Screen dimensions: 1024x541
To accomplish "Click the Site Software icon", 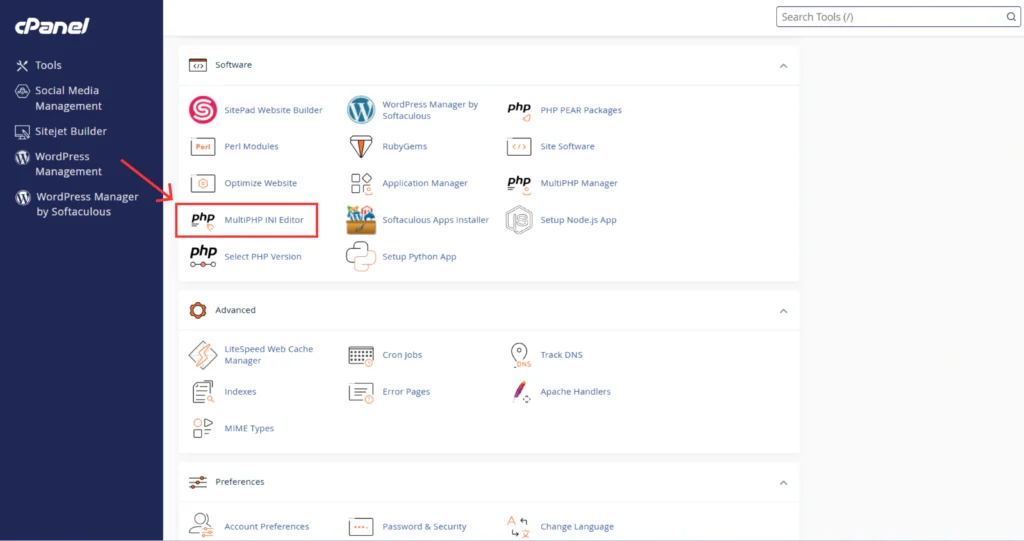I will tap(519, 146).
